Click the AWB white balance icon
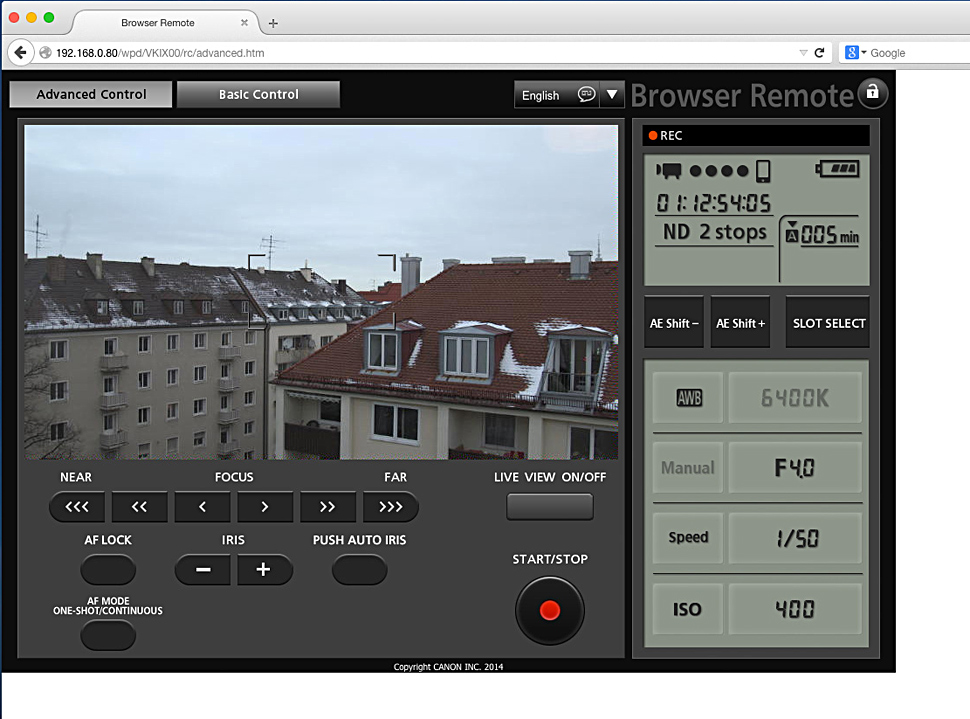The height and width of the screenshot is (719, 970). (689, 398)
